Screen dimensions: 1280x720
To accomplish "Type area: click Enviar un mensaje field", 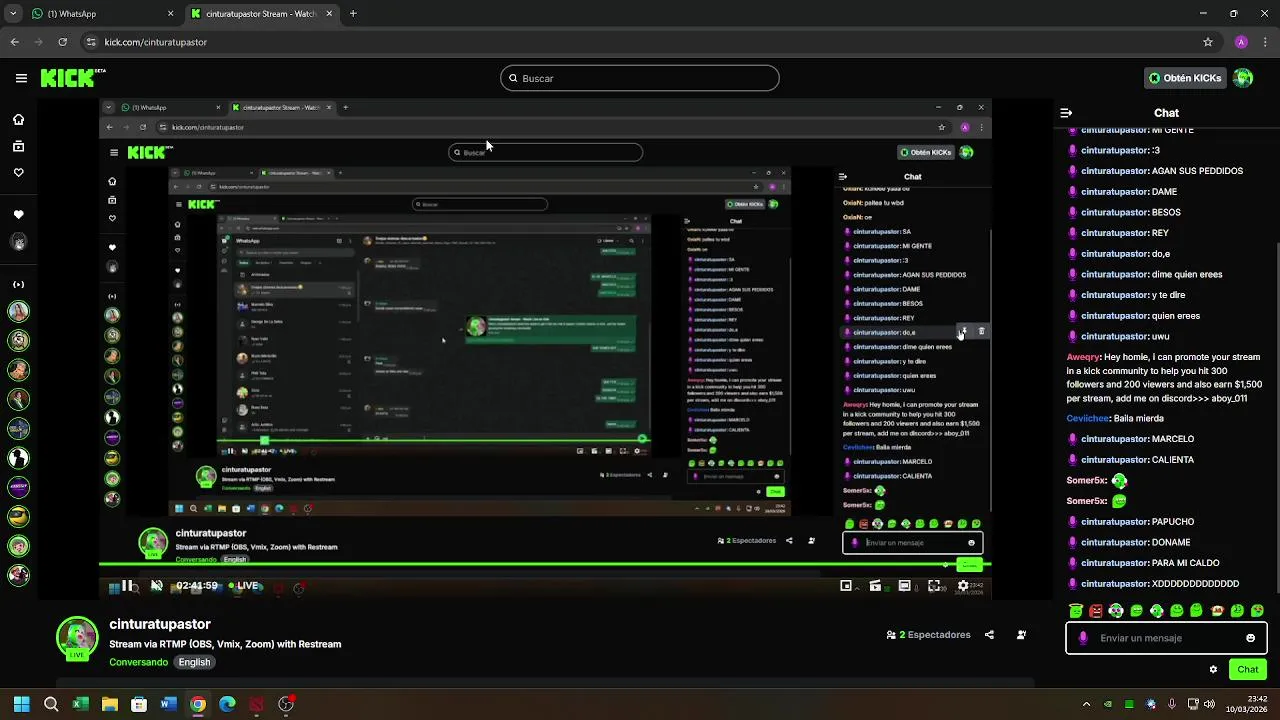I will coord(1166,638).
